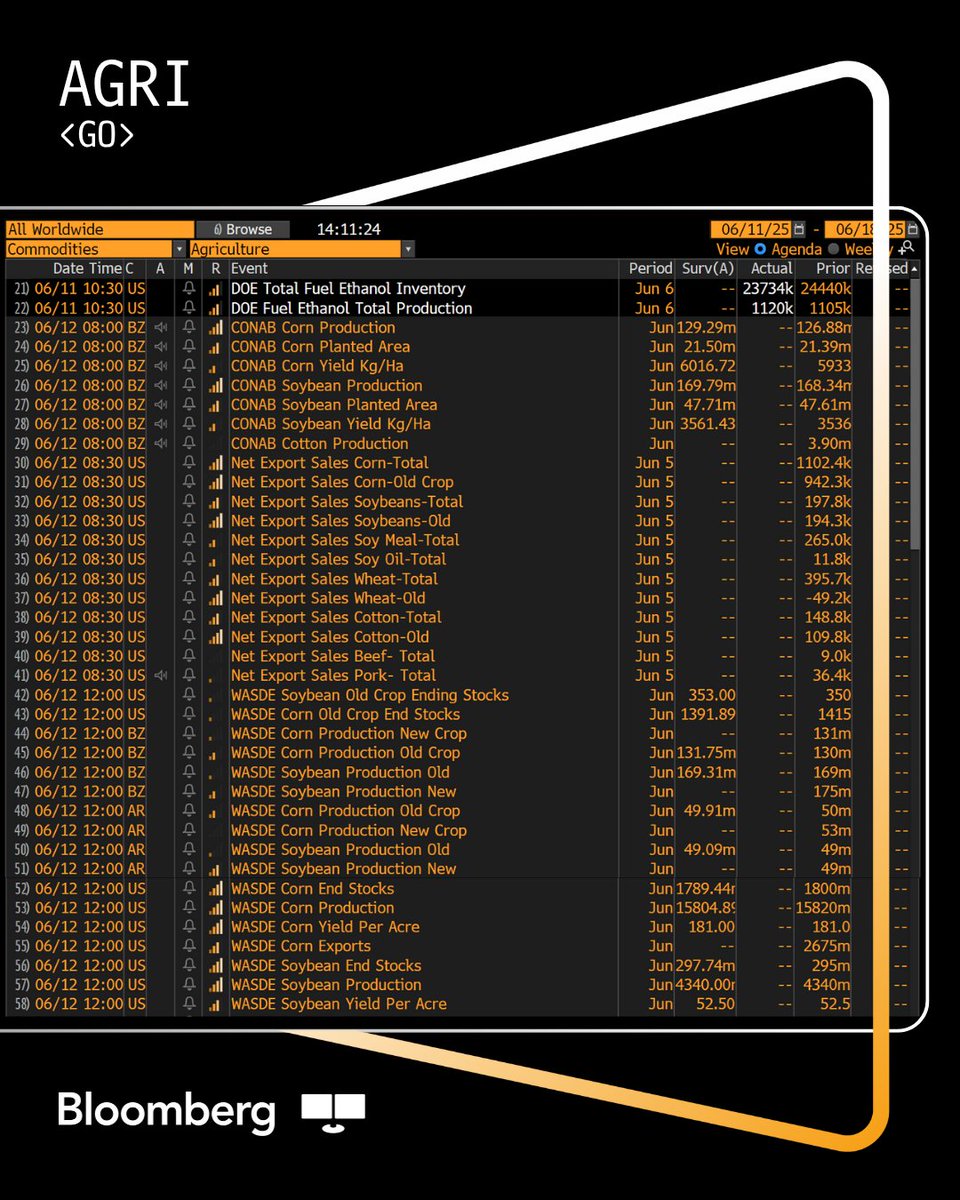Click speaker icon on CONAB Cotton Production row
The height and width of the screenshot is (1200, 960).
(160, 444)
